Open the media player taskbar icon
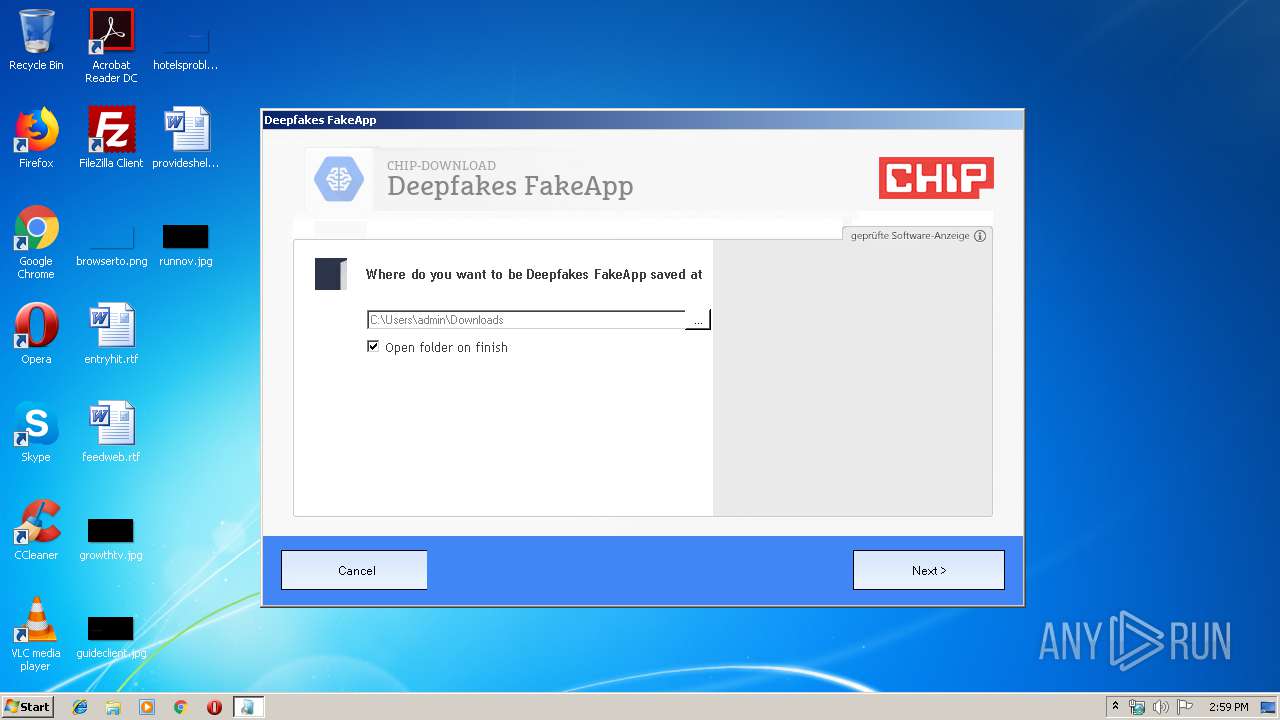 (x=147, y=707)
